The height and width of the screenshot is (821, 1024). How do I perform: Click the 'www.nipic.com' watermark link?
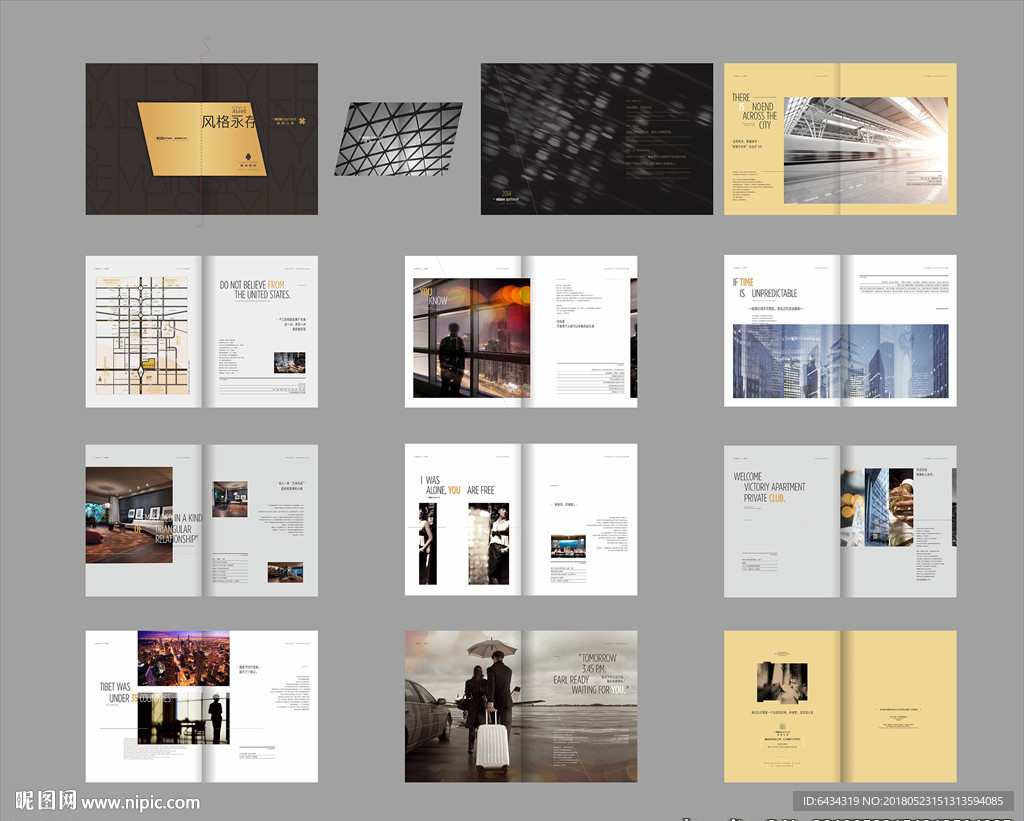140,803
